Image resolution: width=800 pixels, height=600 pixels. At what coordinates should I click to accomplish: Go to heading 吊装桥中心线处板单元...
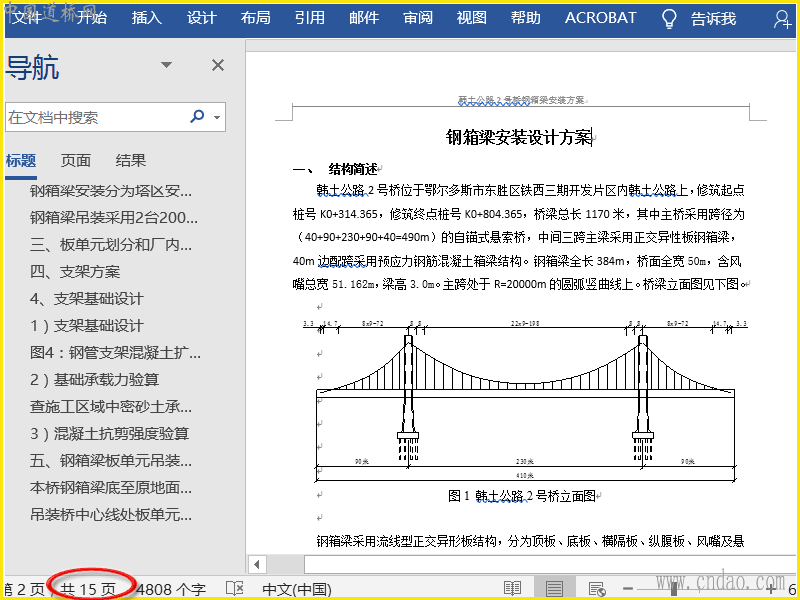[111, 515]
